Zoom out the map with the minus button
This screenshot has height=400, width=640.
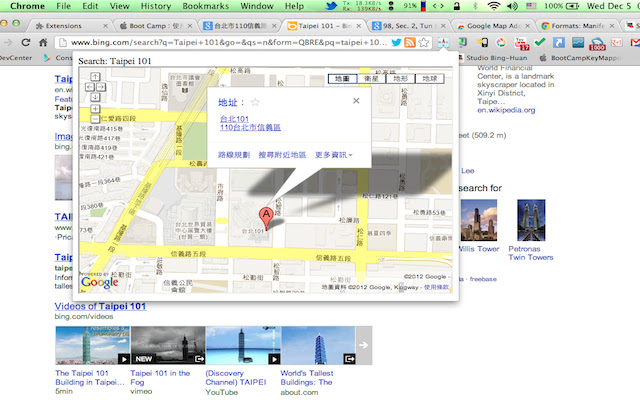point(95,119)
